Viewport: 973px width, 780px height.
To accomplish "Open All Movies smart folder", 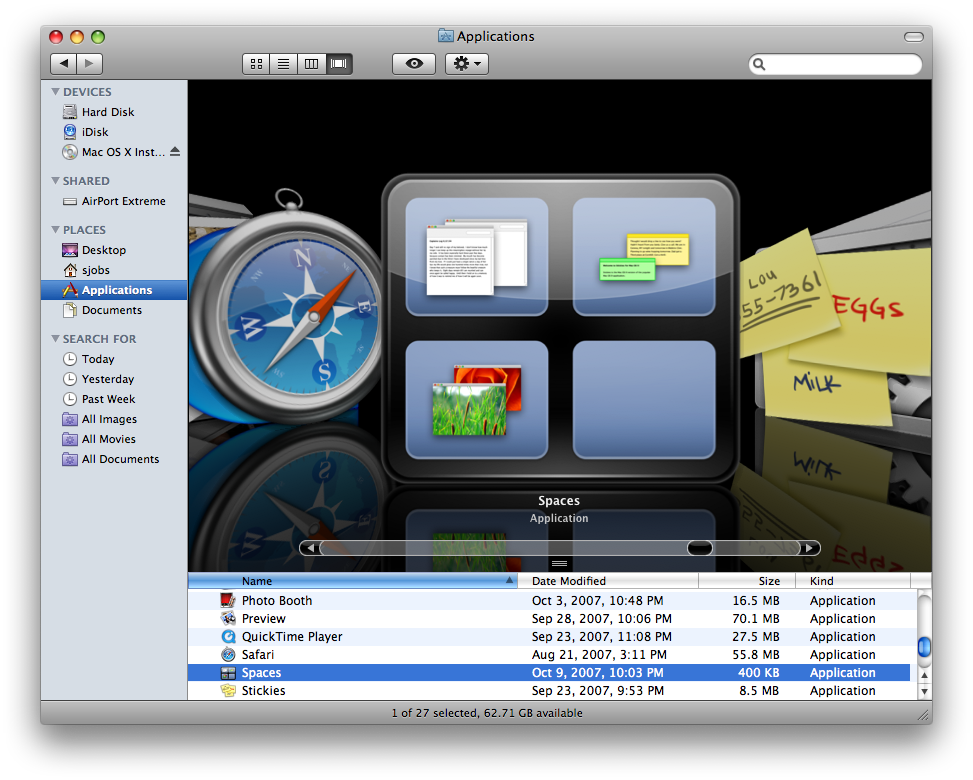I will [x=108, y=439].
